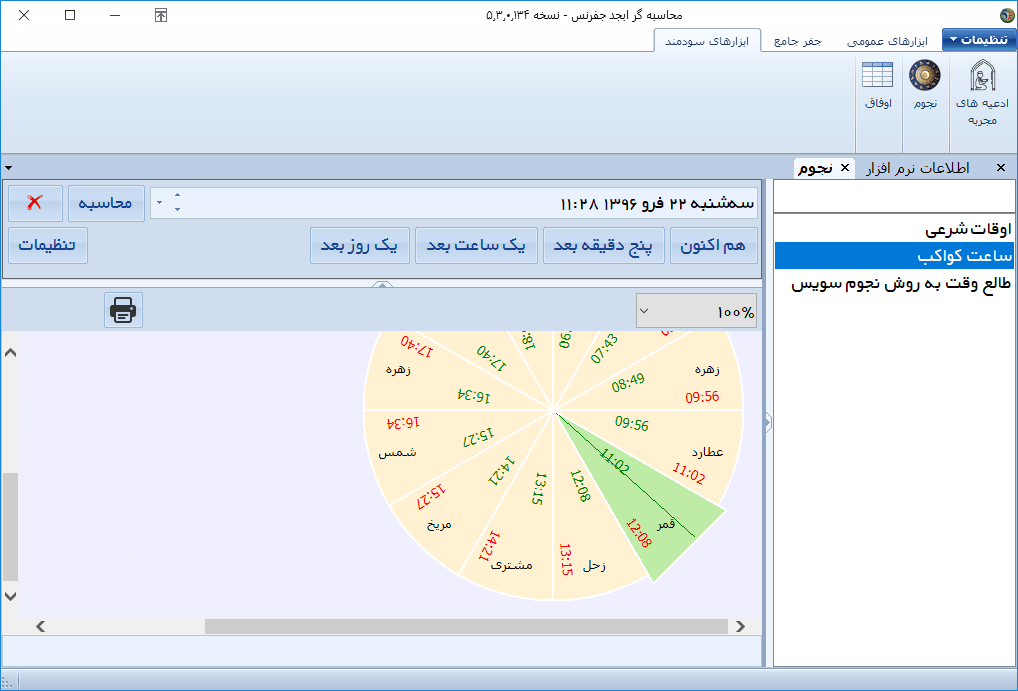Select the اطلاعات نرم افزار document tab
The image size is (1018, 691).
coord(917,168)
